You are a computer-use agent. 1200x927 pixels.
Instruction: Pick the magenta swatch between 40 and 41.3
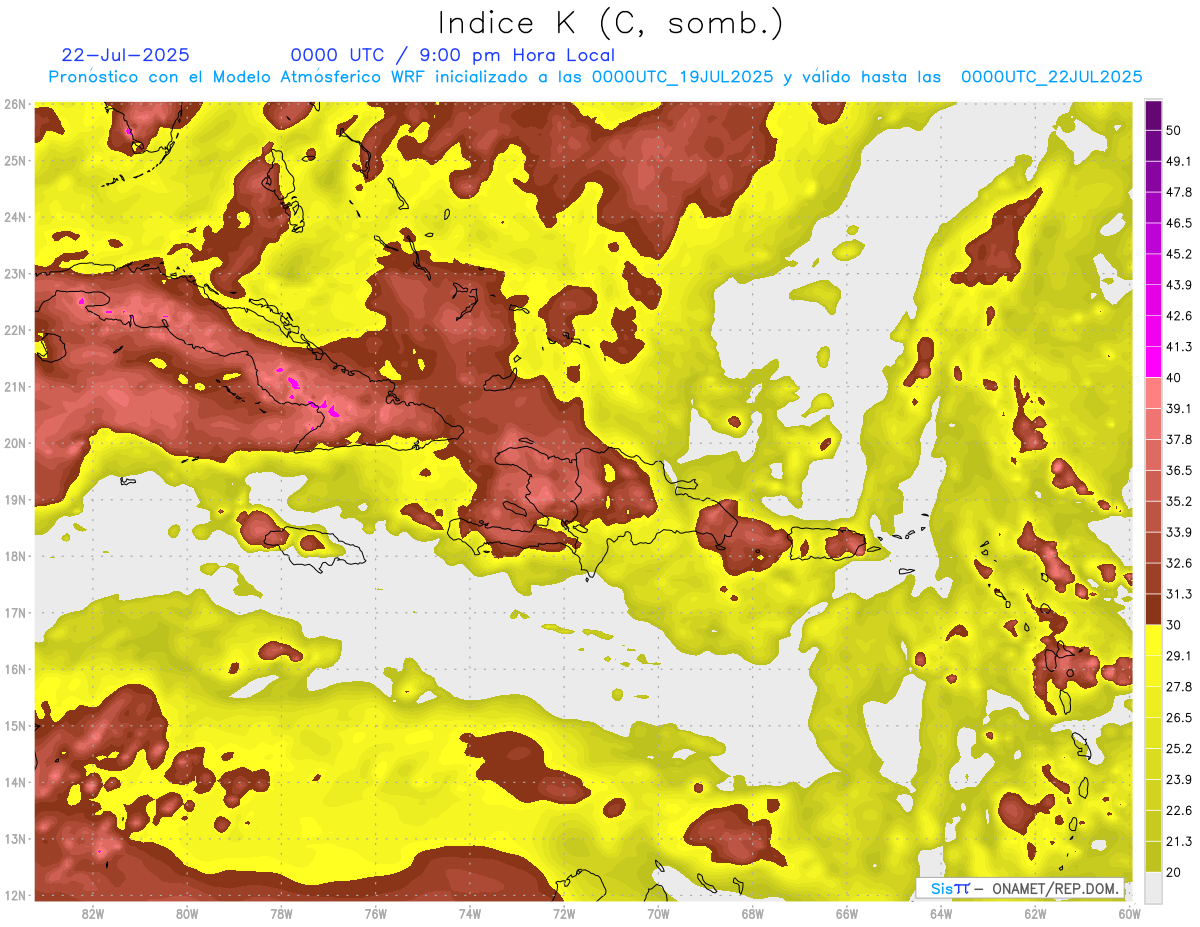pyautogui.click(x=1153, y=362)
